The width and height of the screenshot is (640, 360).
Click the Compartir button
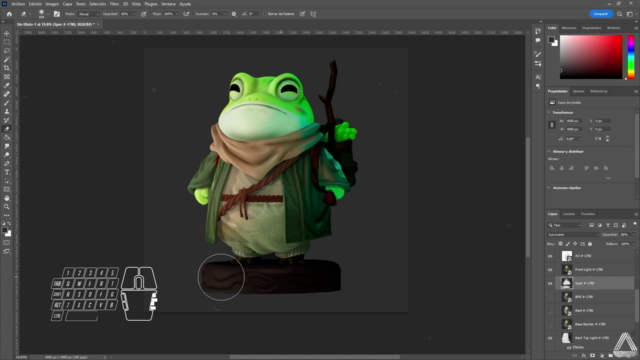[601, 14]
